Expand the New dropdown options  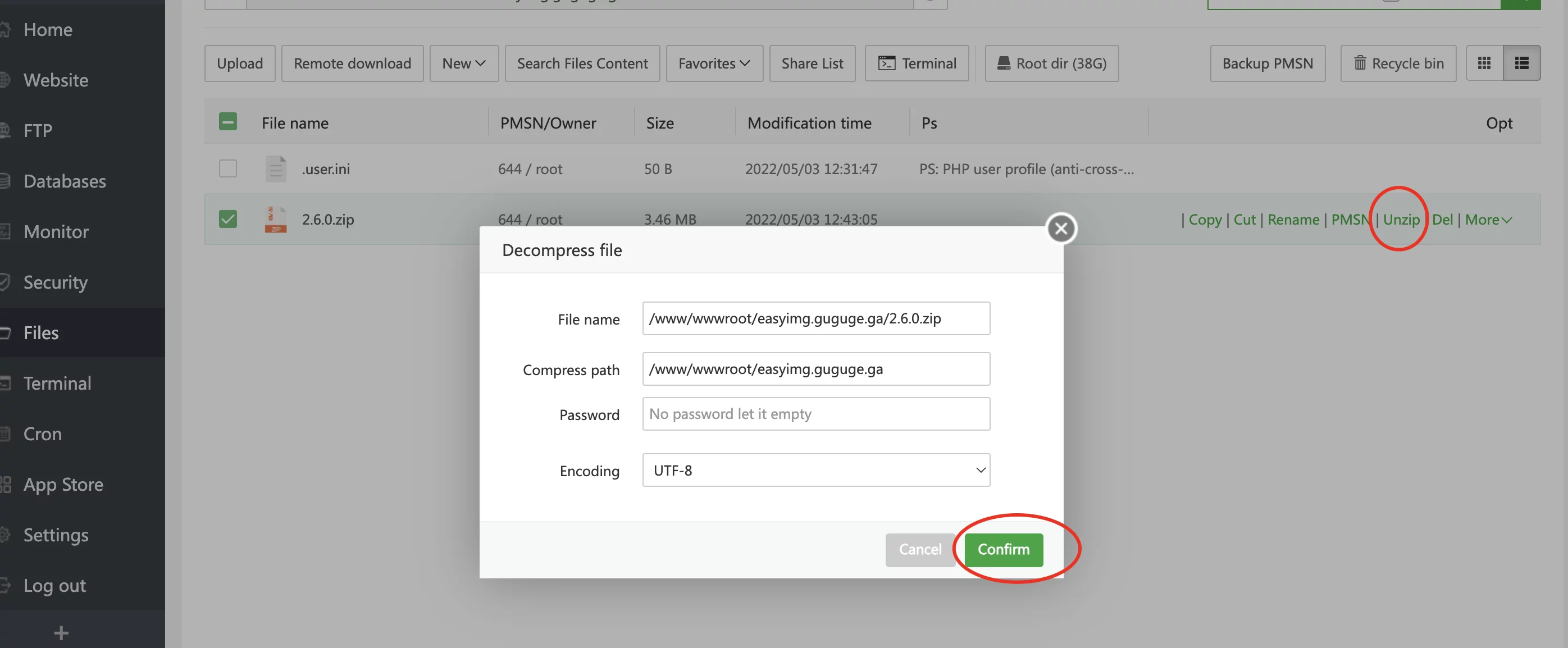[x=462, y=62]
